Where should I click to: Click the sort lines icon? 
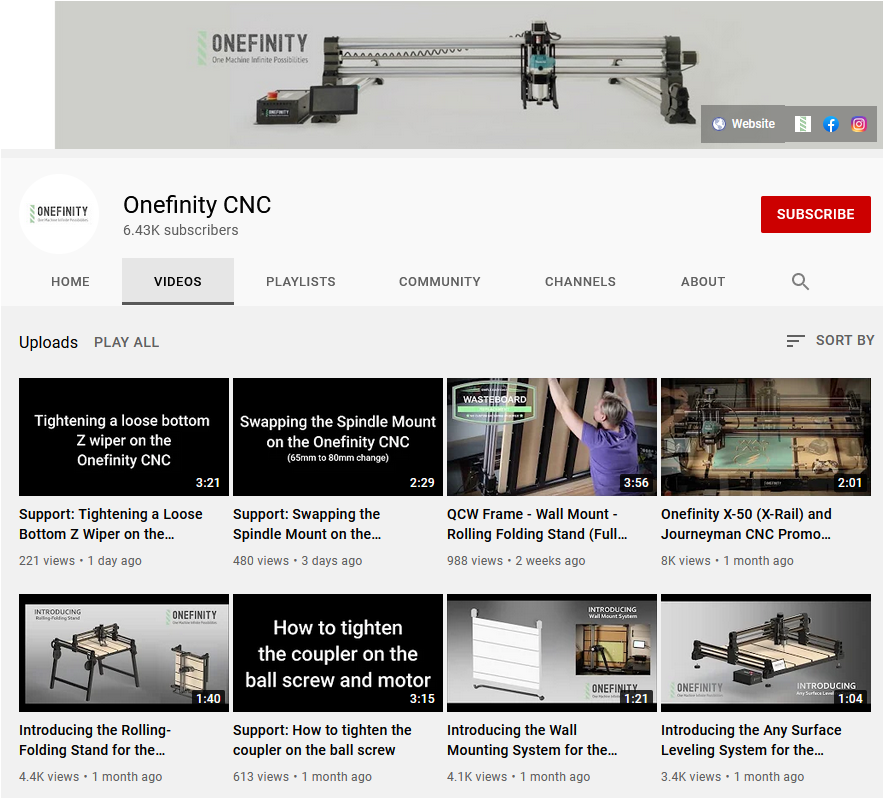pyautogui.click(x=795, y=341)
